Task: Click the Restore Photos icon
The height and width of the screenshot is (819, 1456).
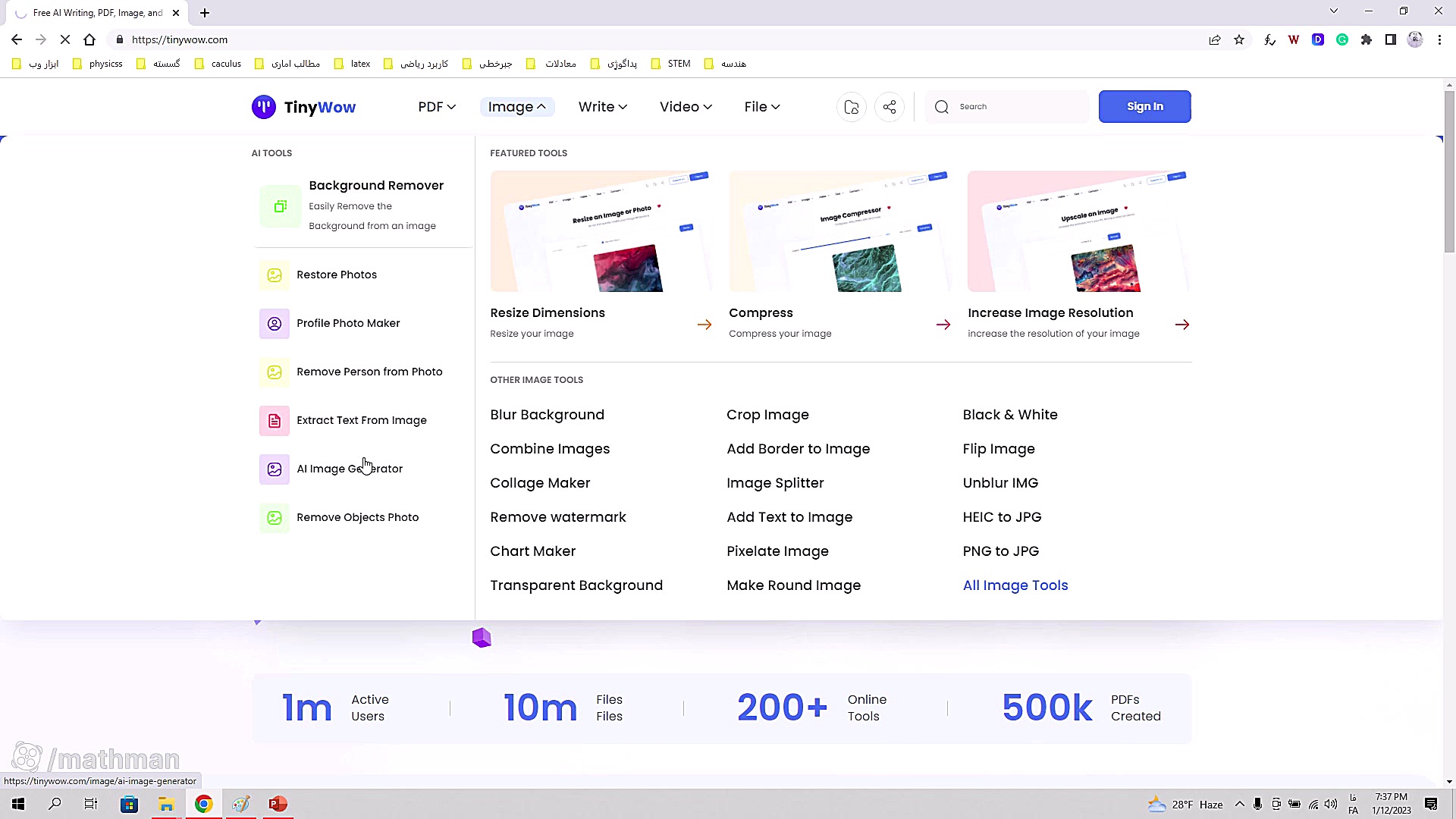Action: tap(275, 275)
